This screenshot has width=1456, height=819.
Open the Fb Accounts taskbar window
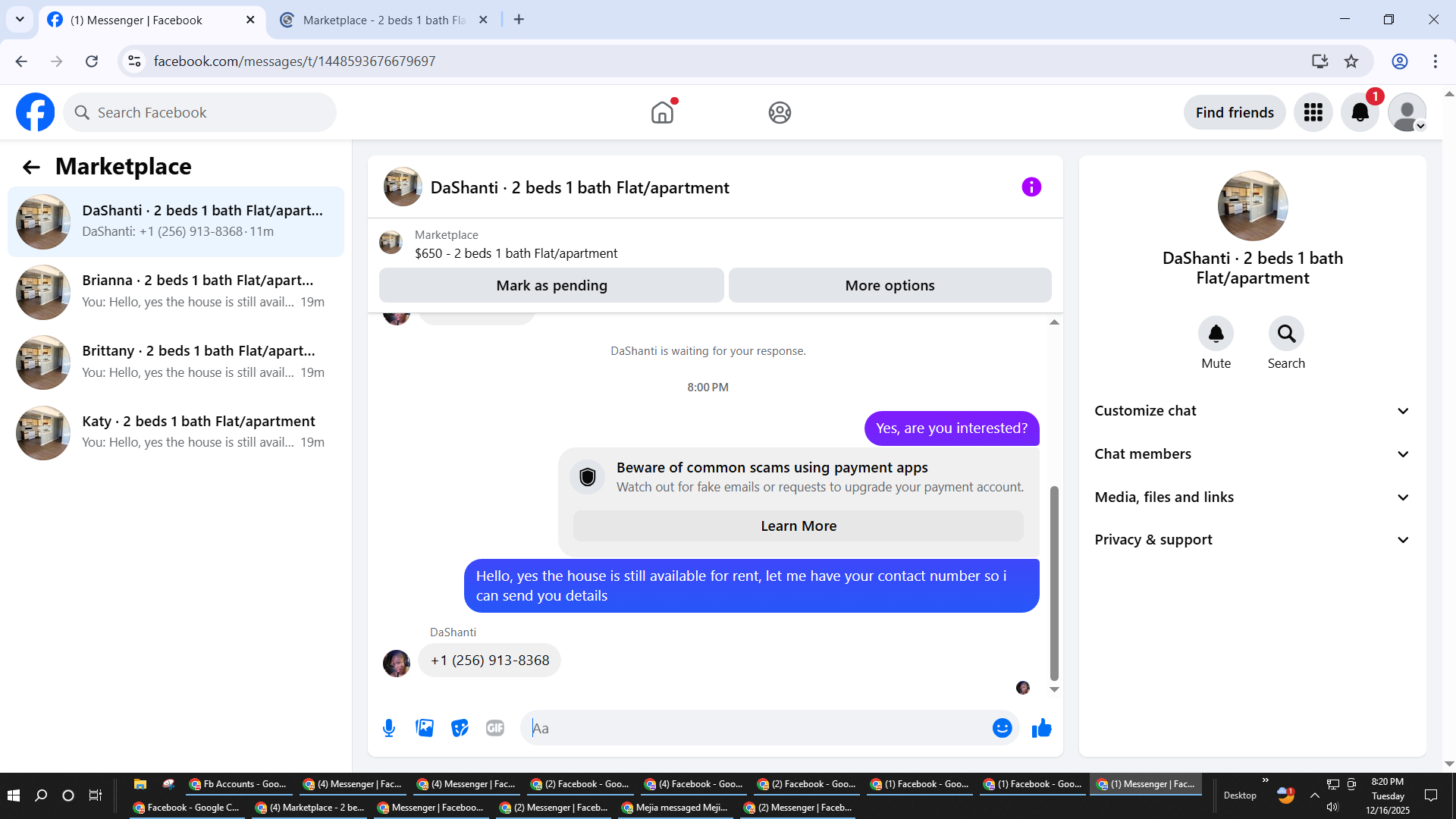click(x=238, y=784)
